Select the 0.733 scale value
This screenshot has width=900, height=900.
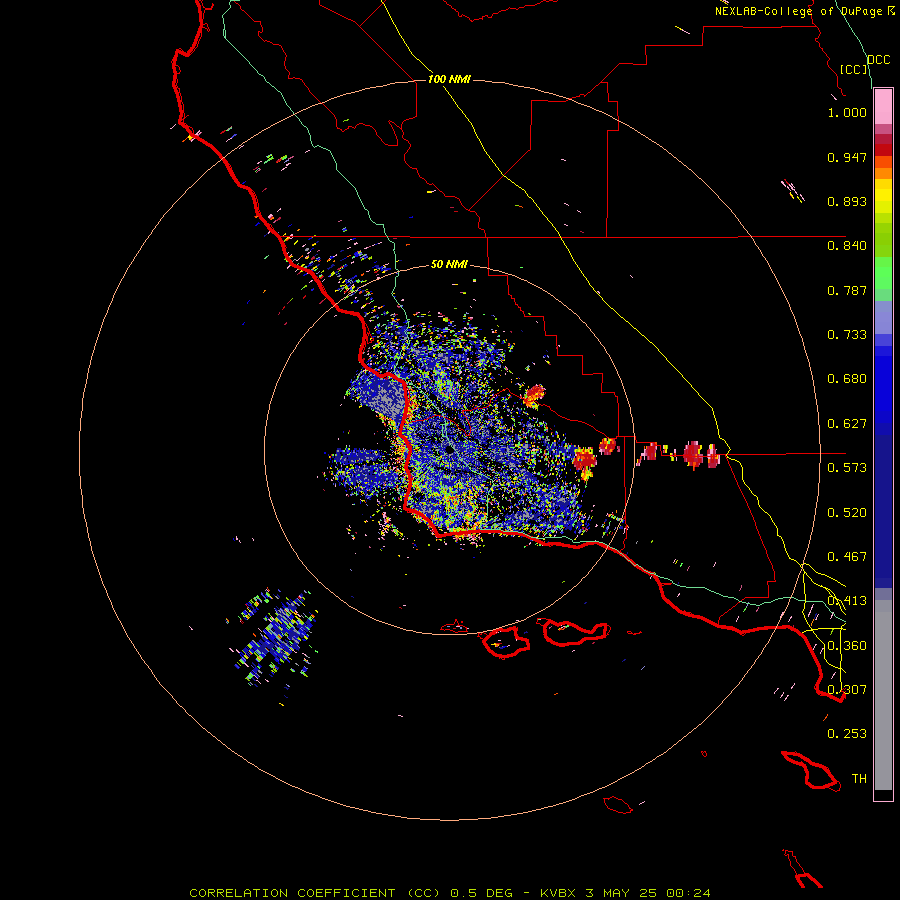(x=847, y=335)
